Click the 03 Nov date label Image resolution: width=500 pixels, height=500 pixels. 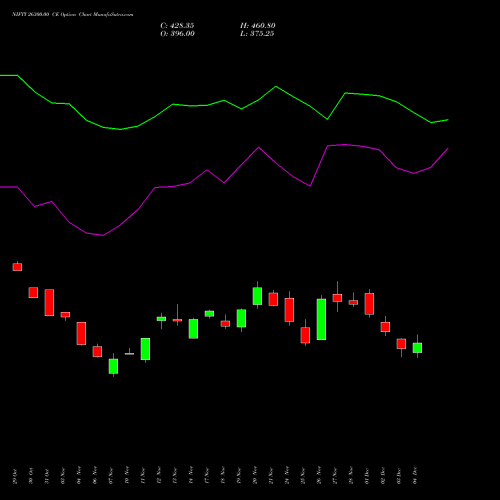pyautogui.click(x=63, y=476)
